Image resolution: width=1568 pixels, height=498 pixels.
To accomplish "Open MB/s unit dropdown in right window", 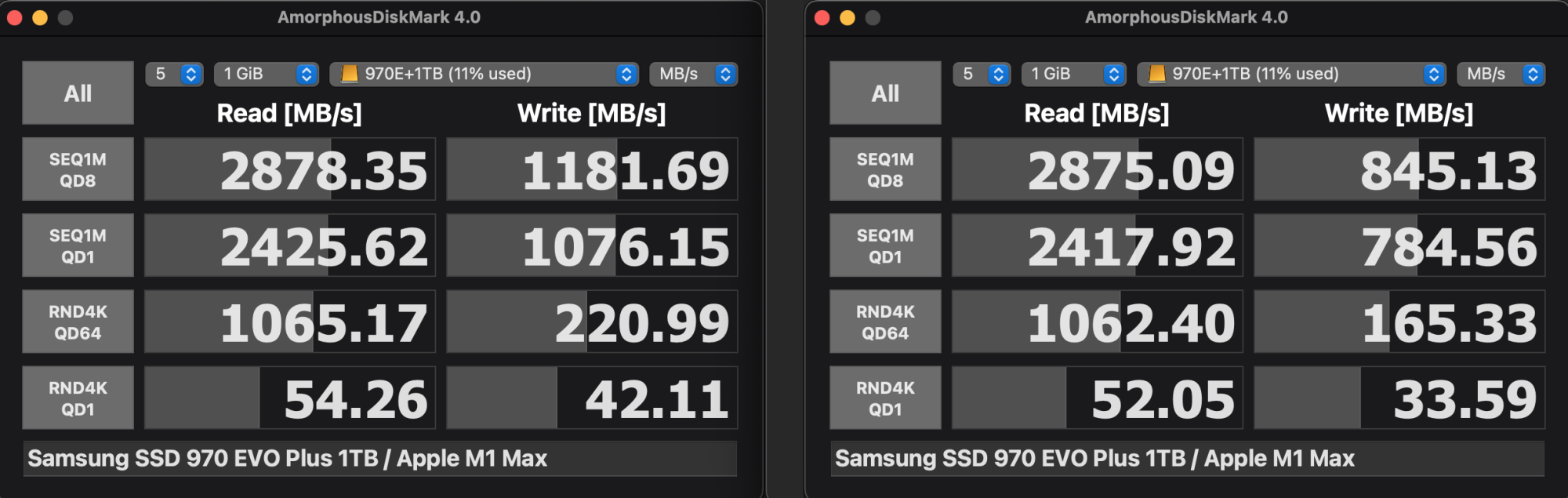I will point(1501,74).
